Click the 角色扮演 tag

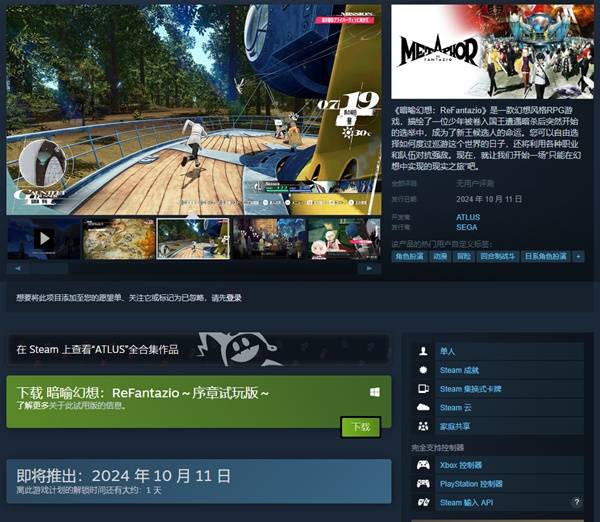click(409, 256)
